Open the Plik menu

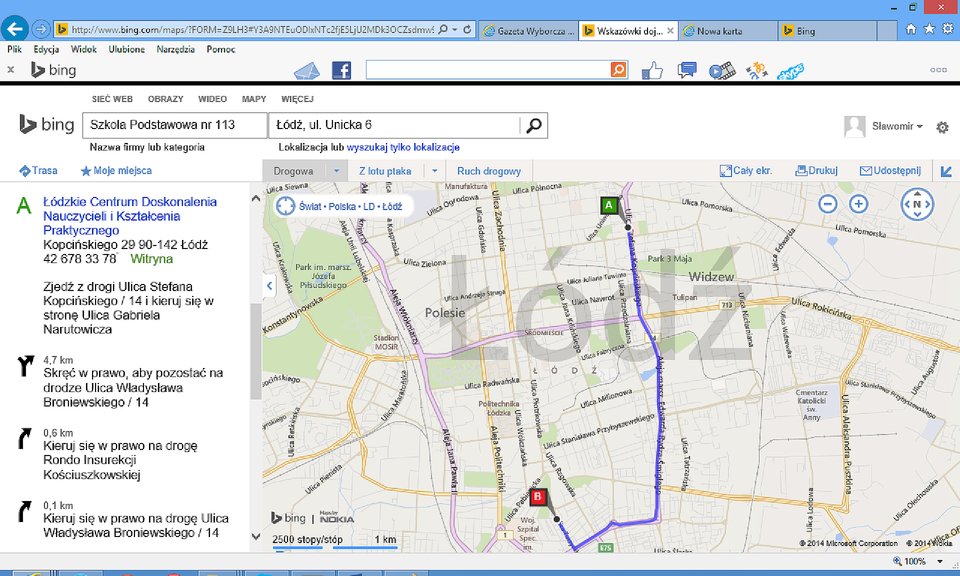tap(14, 49)
